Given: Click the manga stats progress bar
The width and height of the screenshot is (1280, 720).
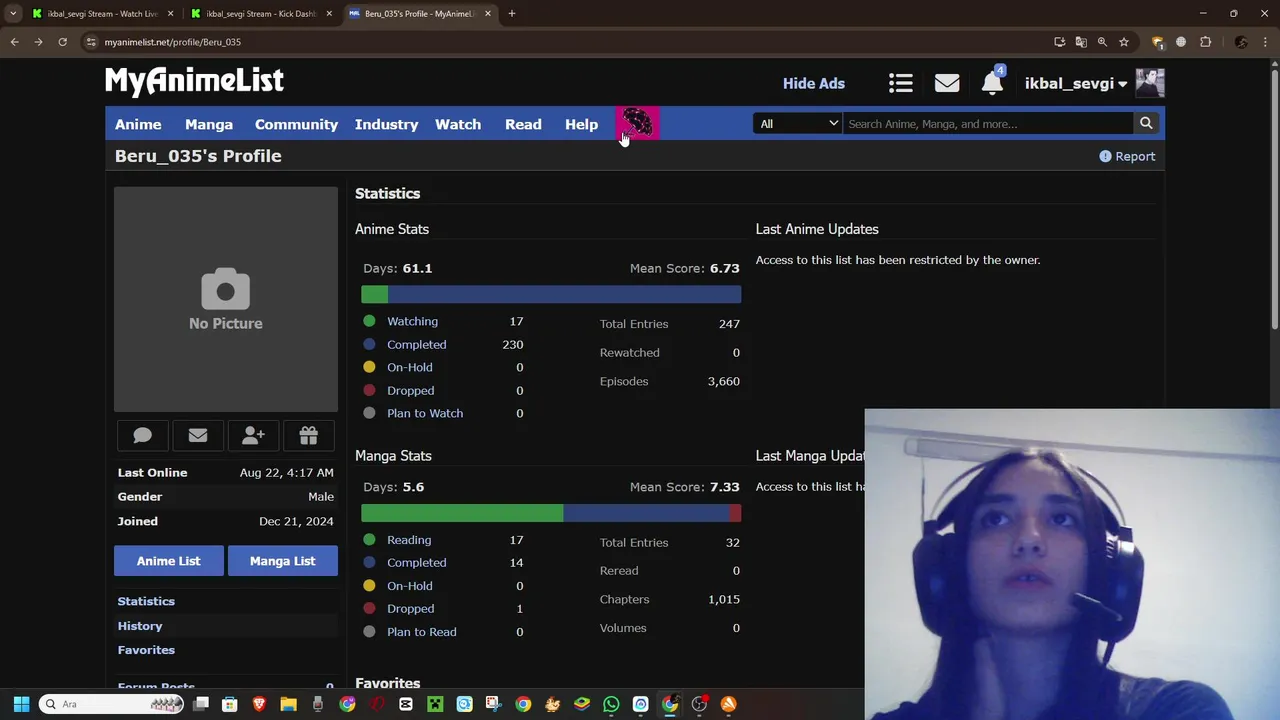Looking at the screenshot, I should click(x=551, y=513).
